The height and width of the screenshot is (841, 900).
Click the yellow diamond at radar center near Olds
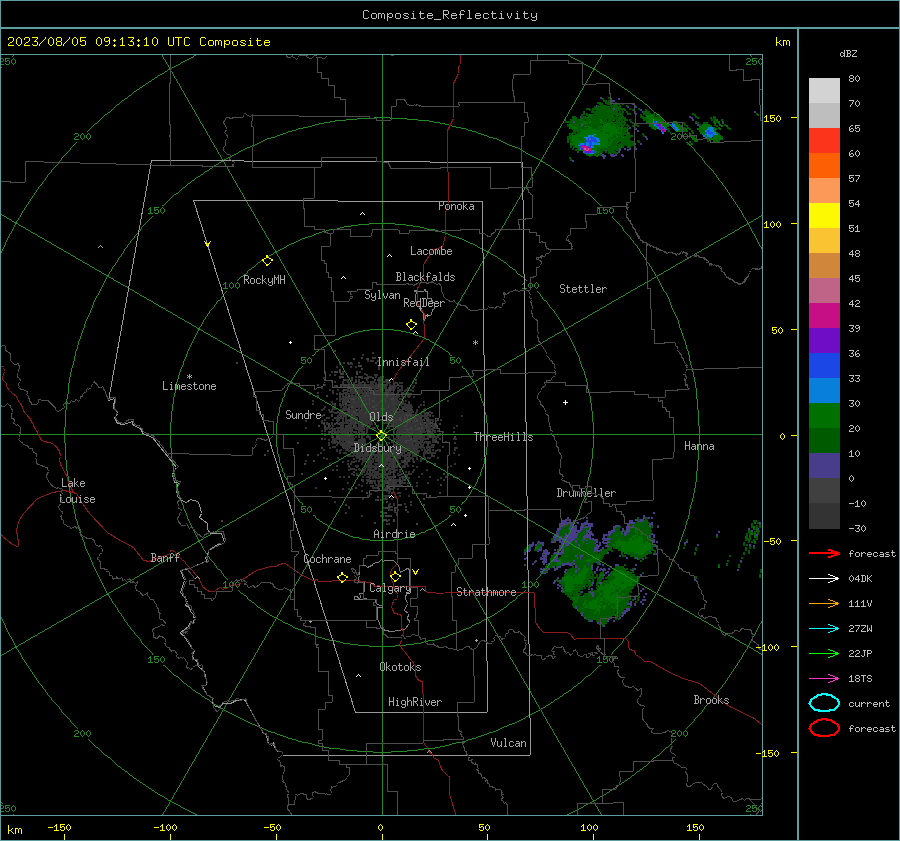coord(381,436)
